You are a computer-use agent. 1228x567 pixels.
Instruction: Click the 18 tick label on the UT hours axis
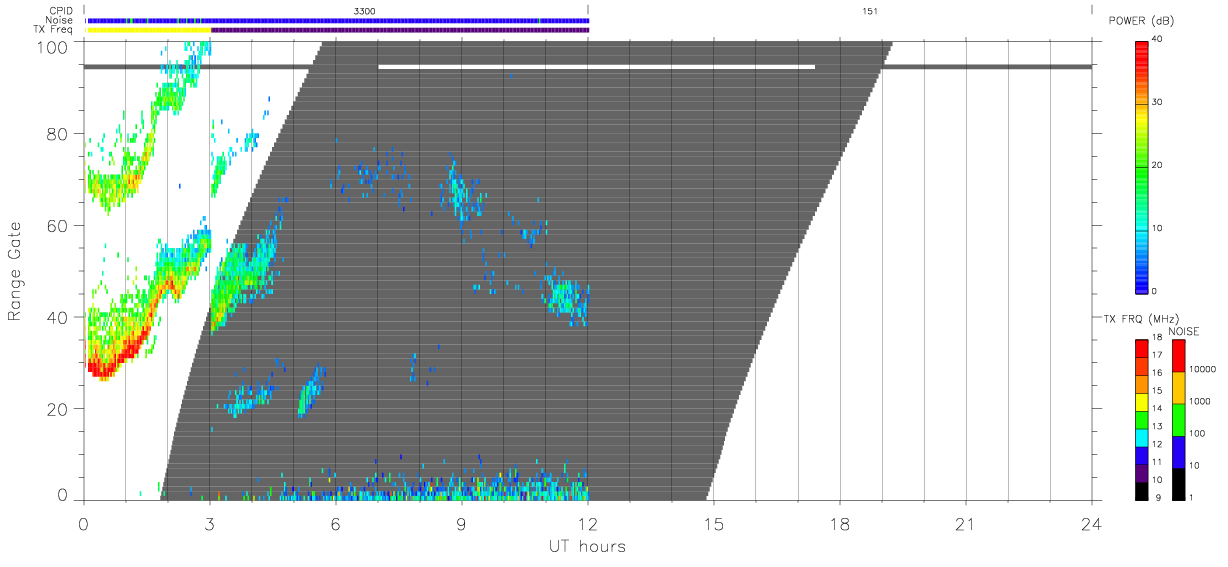pos(840,523)
